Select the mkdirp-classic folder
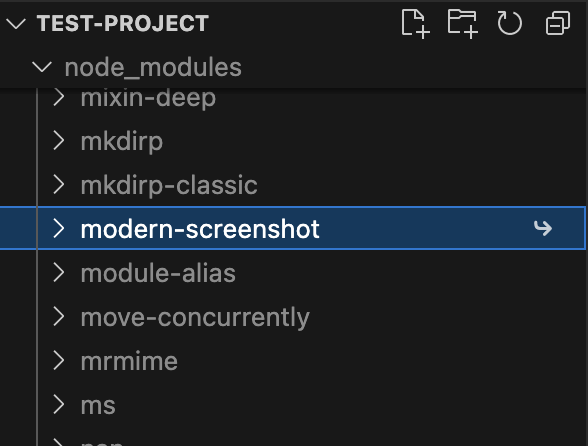The height and width of the screenshot is (446, 588). pyautogui.click(x=294, y=185)
